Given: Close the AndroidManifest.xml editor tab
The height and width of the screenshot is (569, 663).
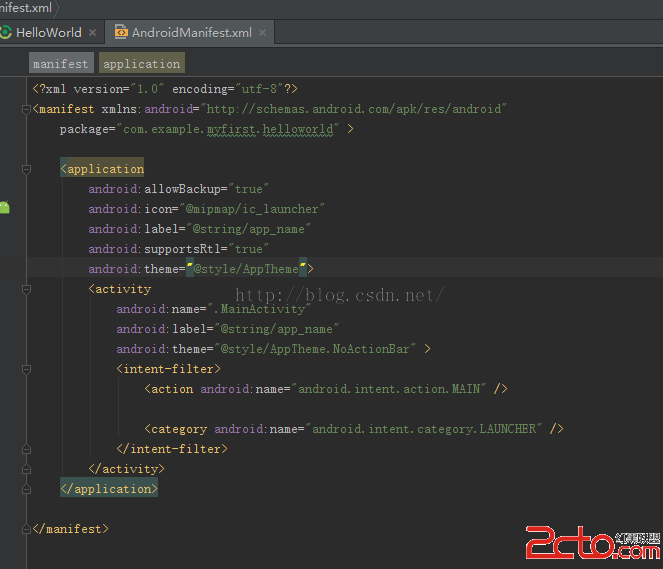Looking at the screenshot, I should tap(262, 33).
